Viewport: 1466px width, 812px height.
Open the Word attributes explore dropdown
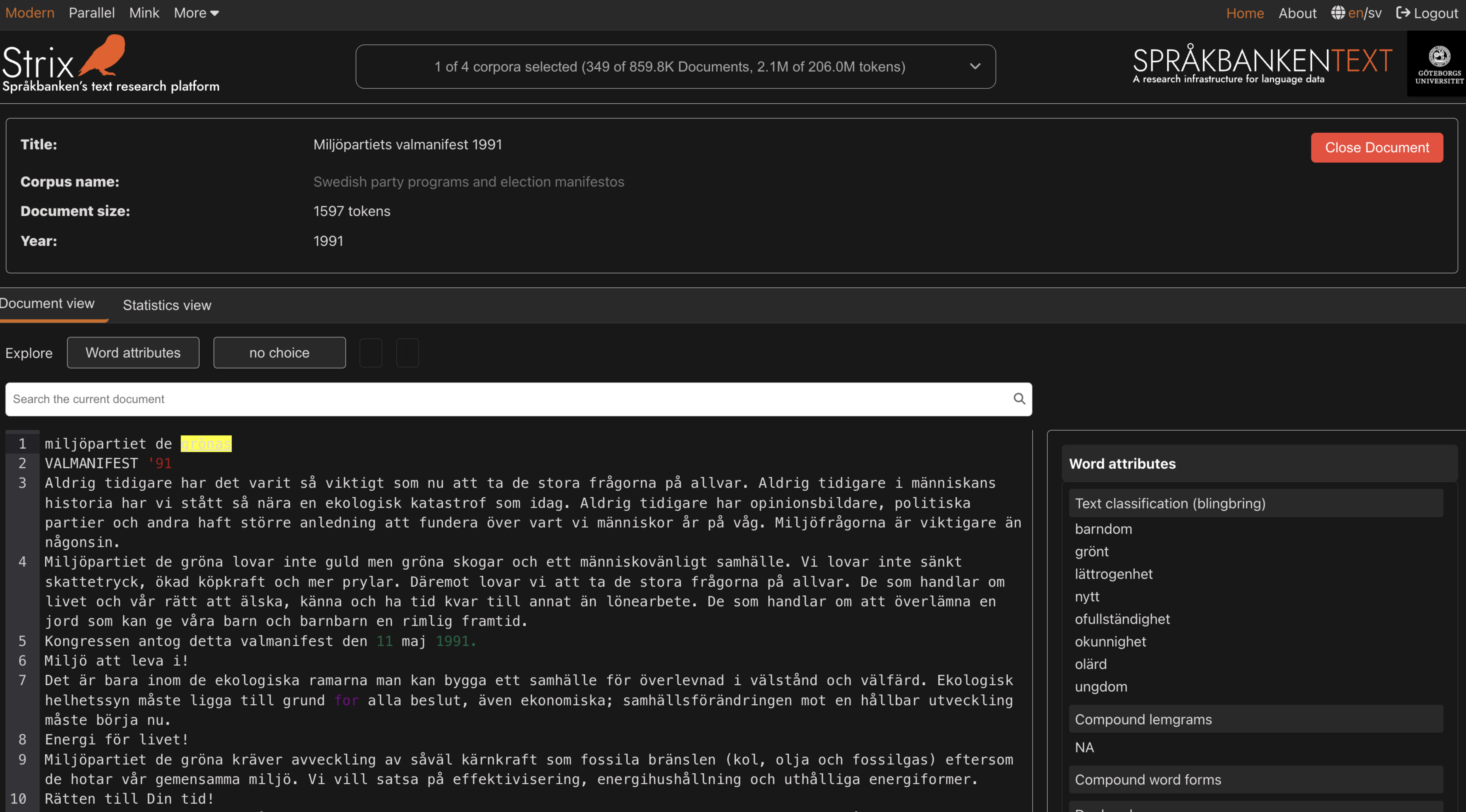133,353
